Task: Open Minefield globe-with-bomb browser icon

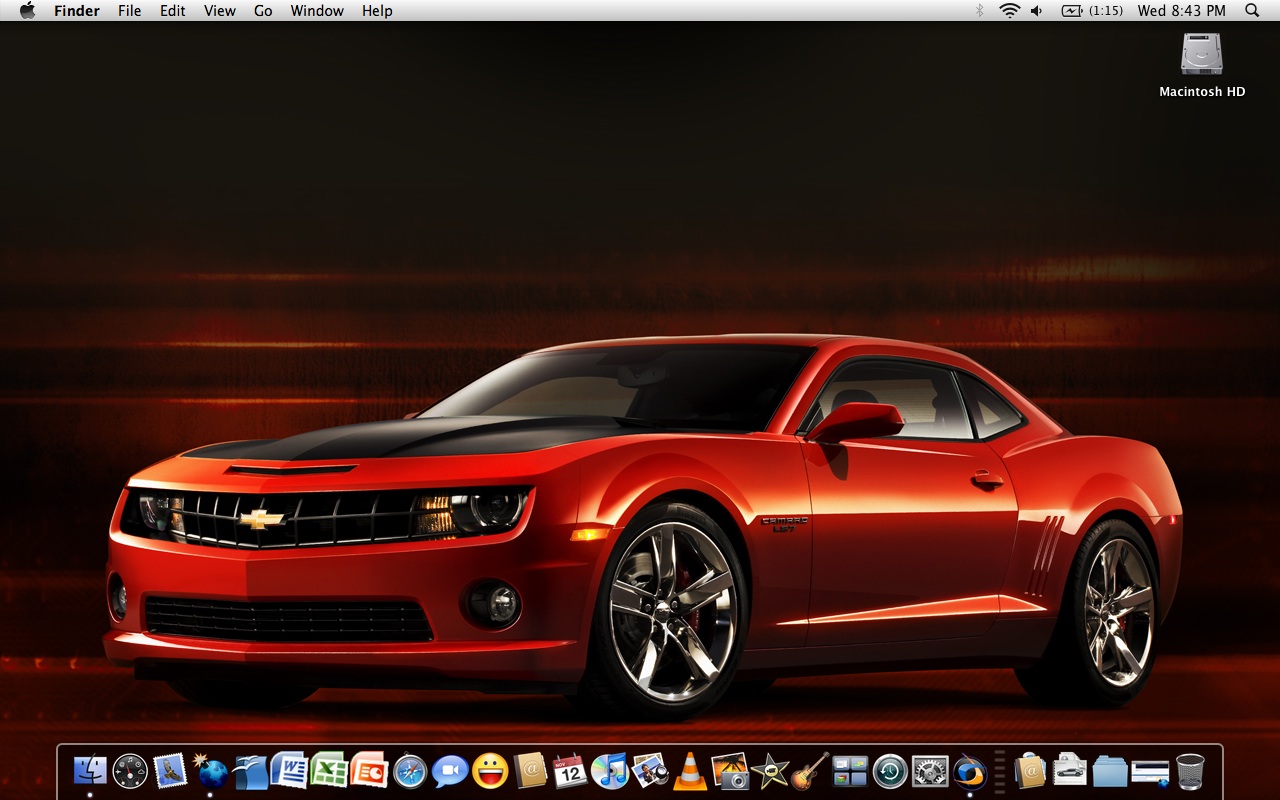Action: coord(210,770)
